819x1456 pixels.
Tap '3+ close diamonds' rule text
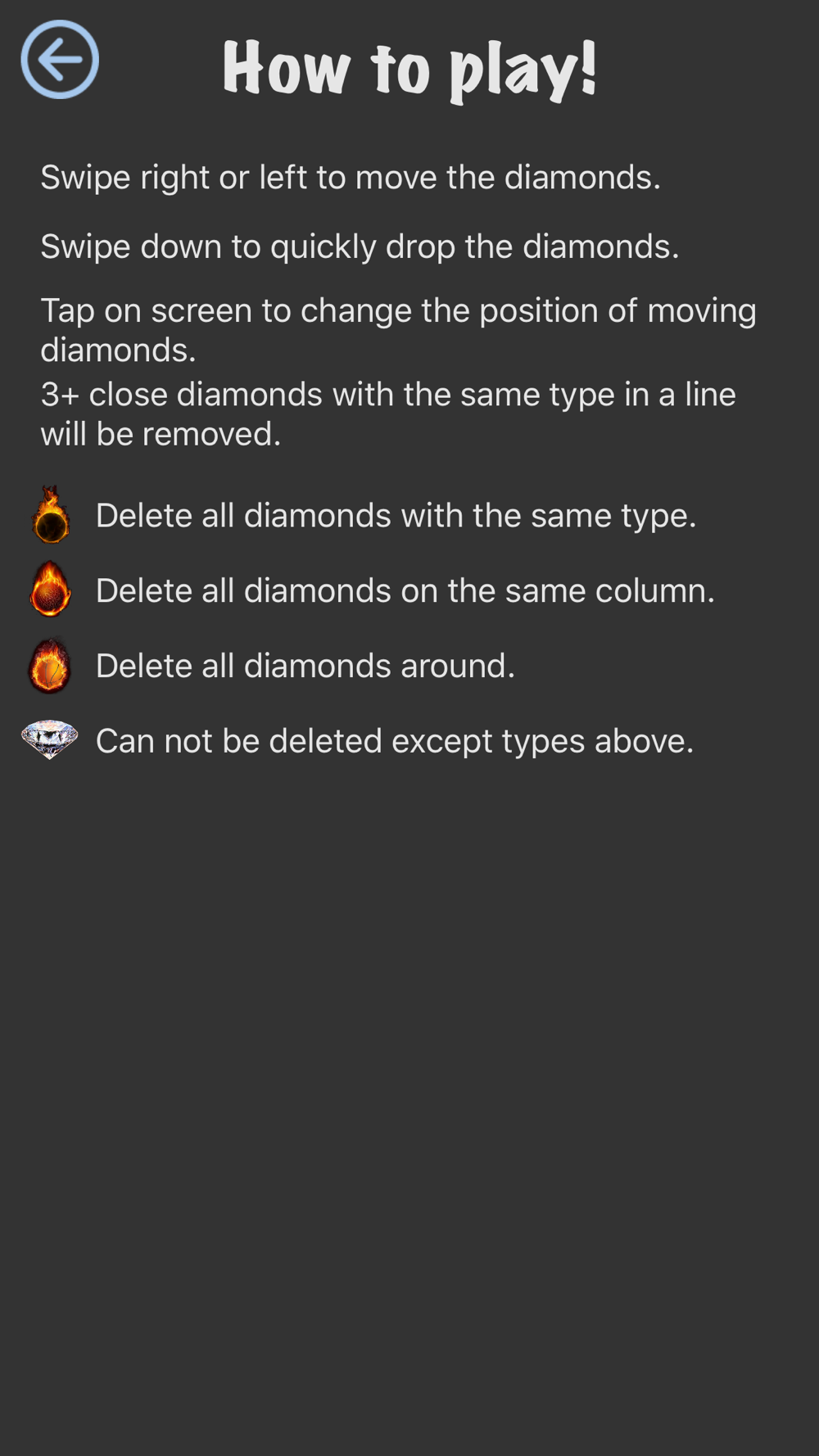pos(388,414)
